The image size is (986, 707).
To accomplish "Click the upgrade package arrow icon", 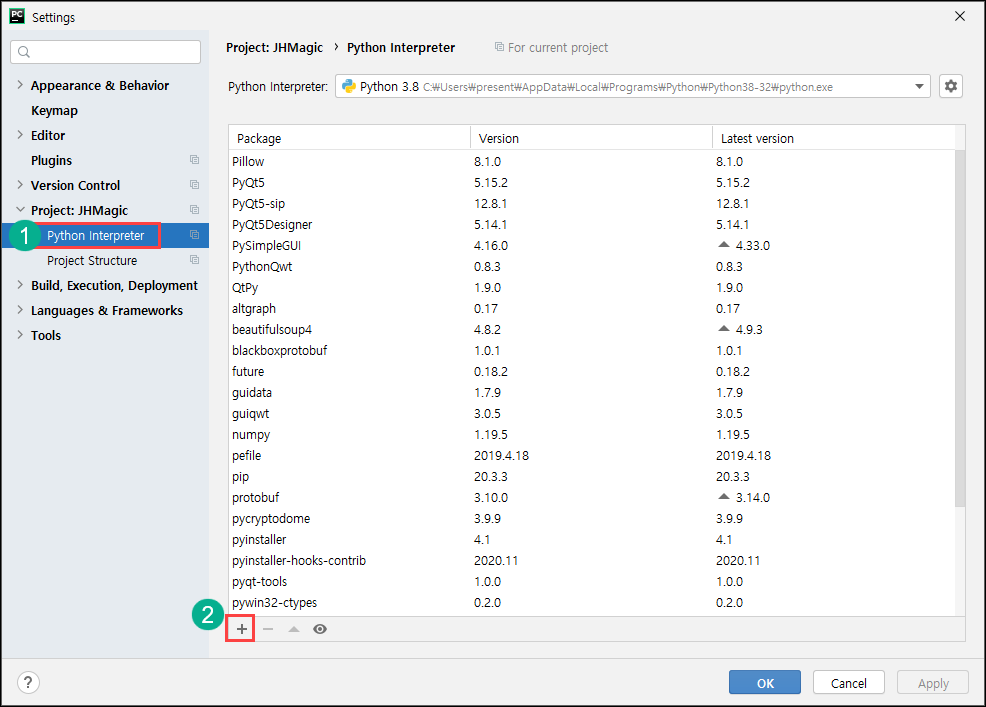I will tap(294, 629).
